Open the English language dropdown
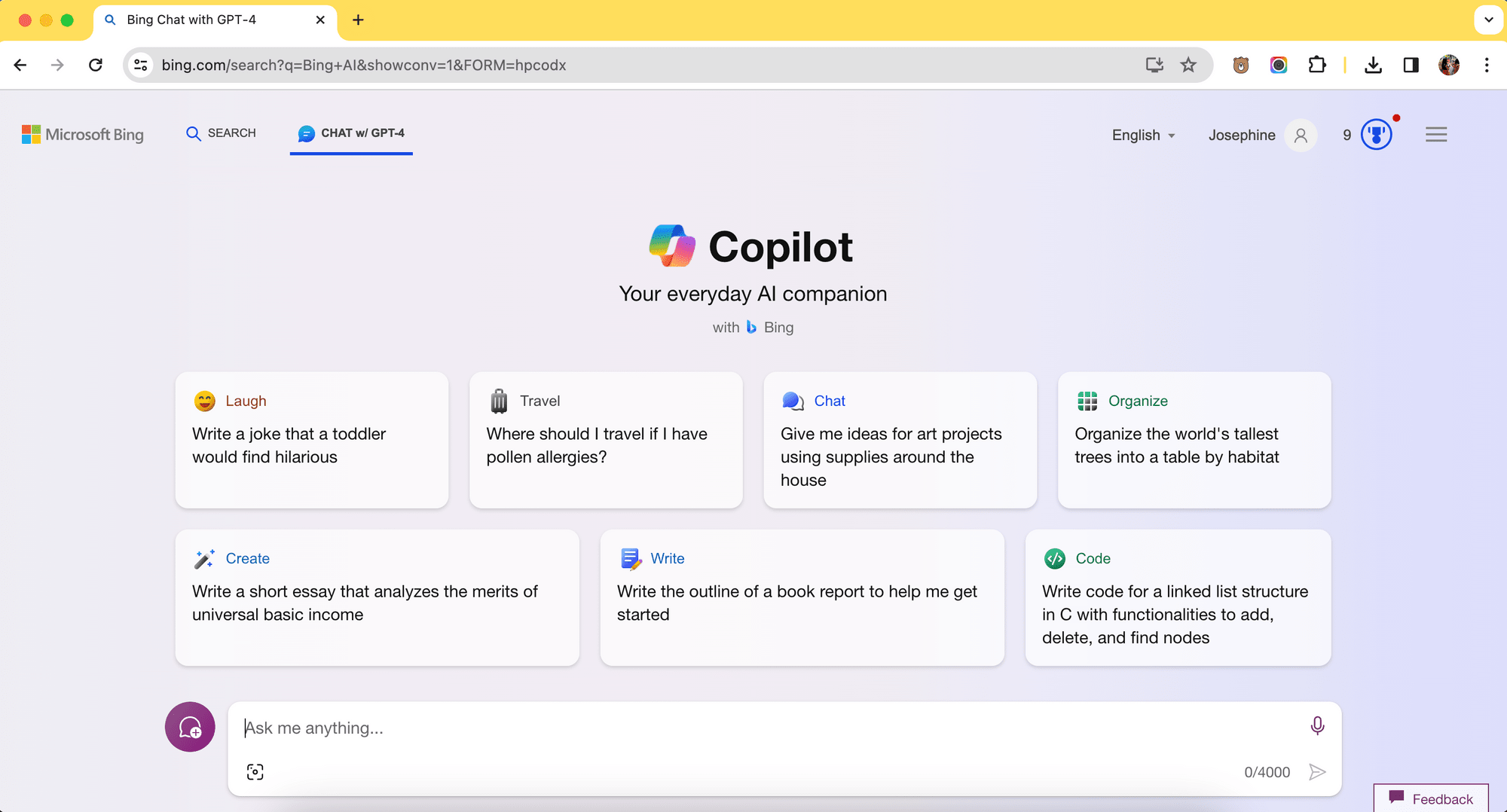 1143,136
